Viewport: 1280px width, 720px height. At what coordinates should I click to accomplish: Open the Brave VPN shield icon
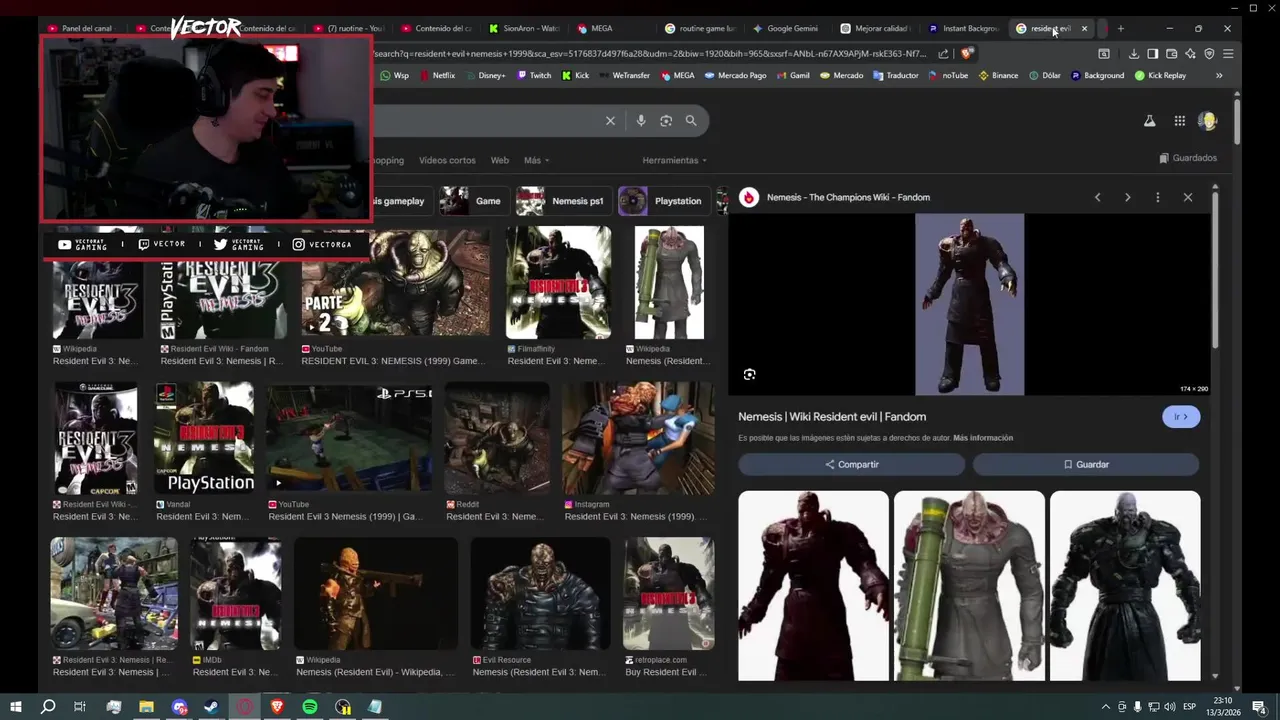[1210, 54]
